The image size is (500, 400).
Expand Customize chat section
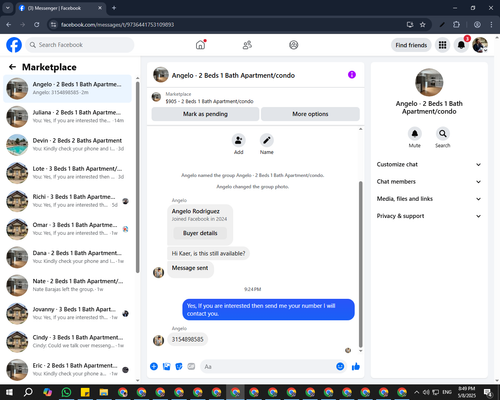(x=429, y=164)
